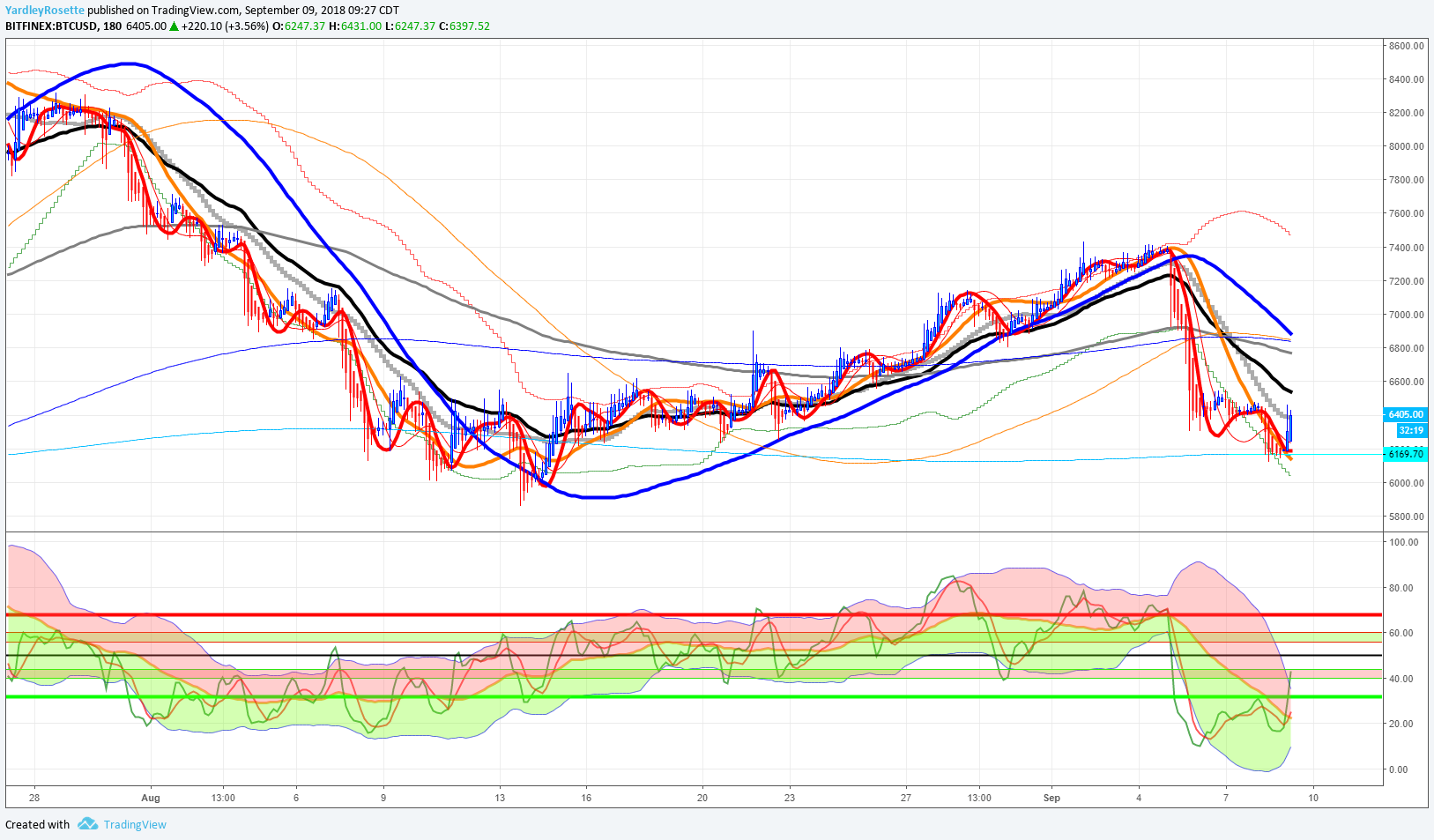Click the 6600.00 price axis label

pos(1406,382)
